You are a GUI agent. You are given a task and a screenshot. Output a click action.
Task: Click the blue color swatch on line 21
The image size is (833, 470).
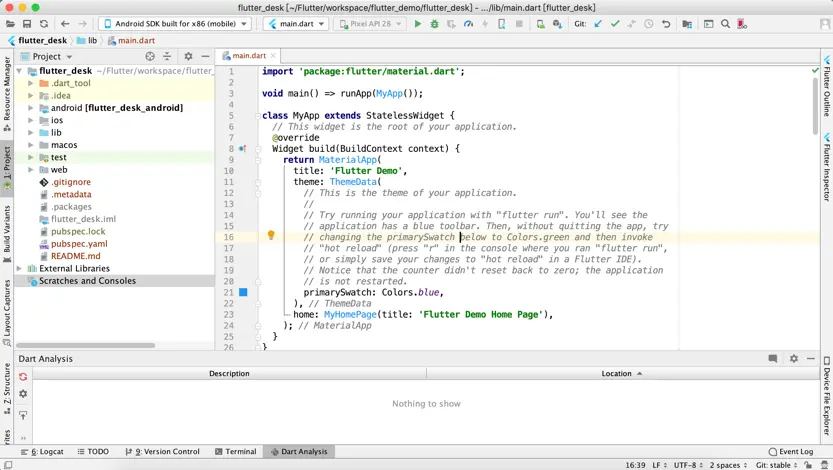pos(243,292)
